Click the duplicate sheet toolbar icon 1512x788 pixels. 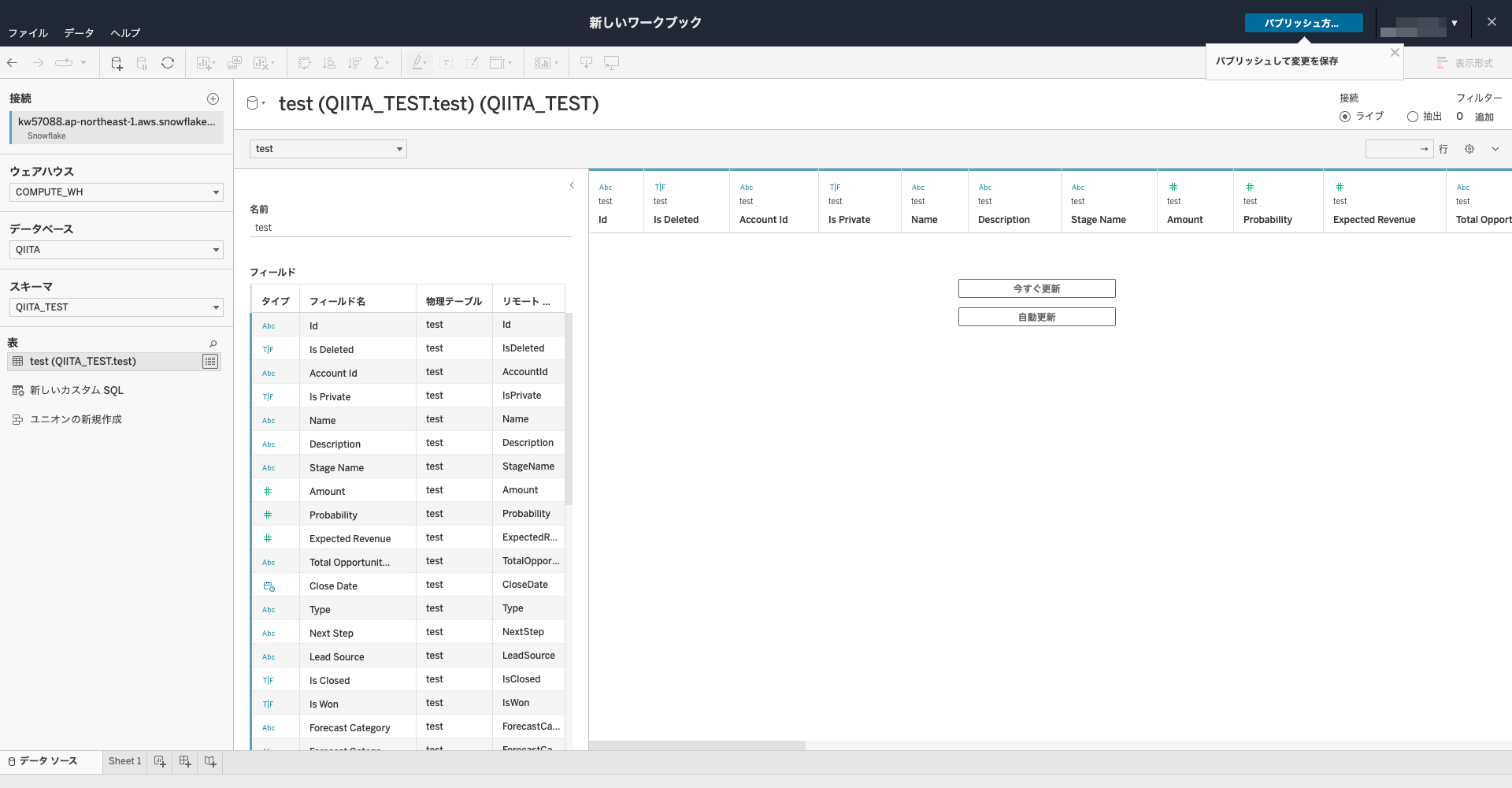pyautogui.click(x=235, y=63)
